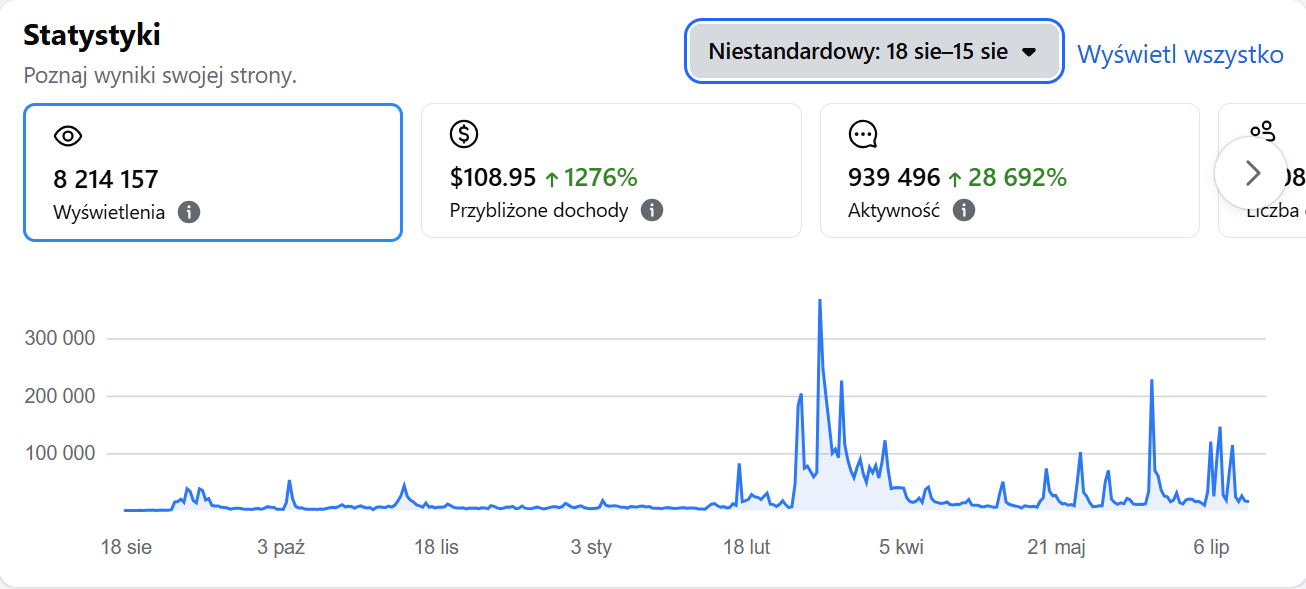
Task: Open the Niestandardowy date range dropdown
Action: tap(873, 52)
